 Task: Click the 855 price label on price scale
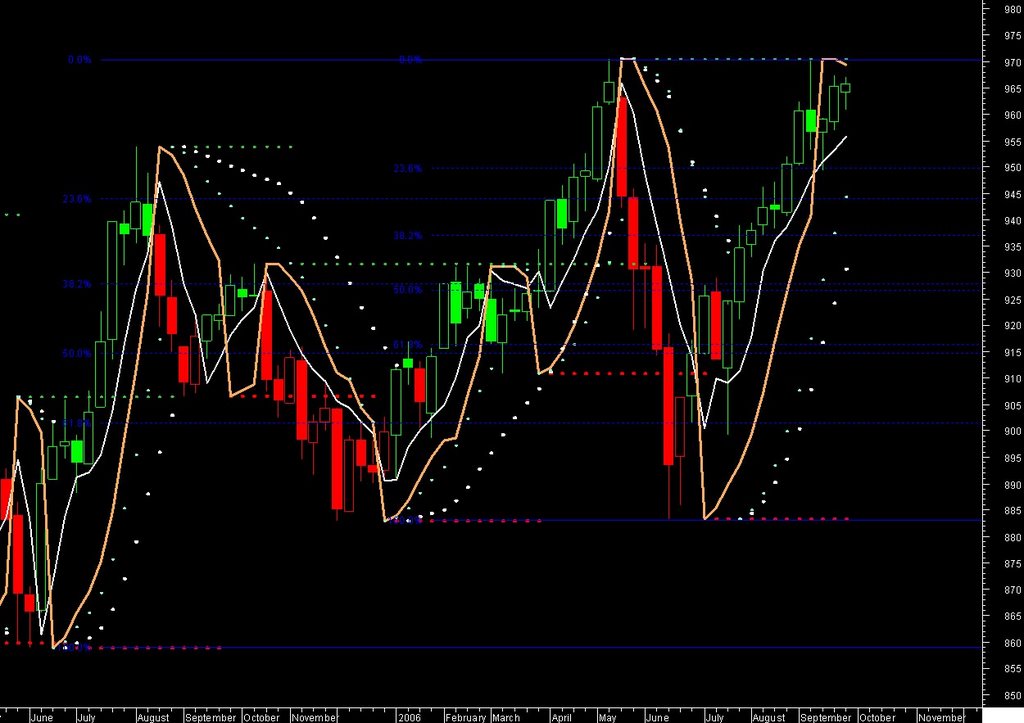tap(1012, 669)
